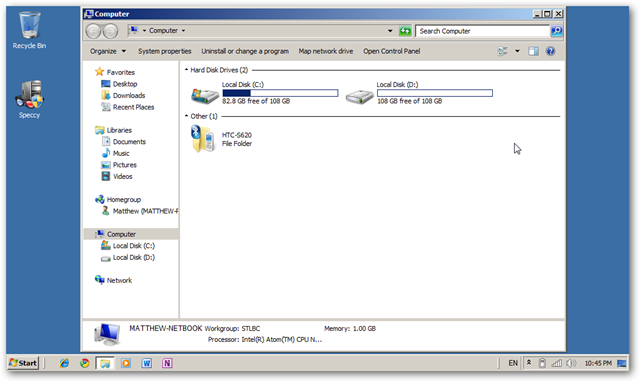Image resolution: width=640 pixels, height=382 pixels.
Task: Refresh the Computer view using green arrows
Action: [x=405, y=31]
